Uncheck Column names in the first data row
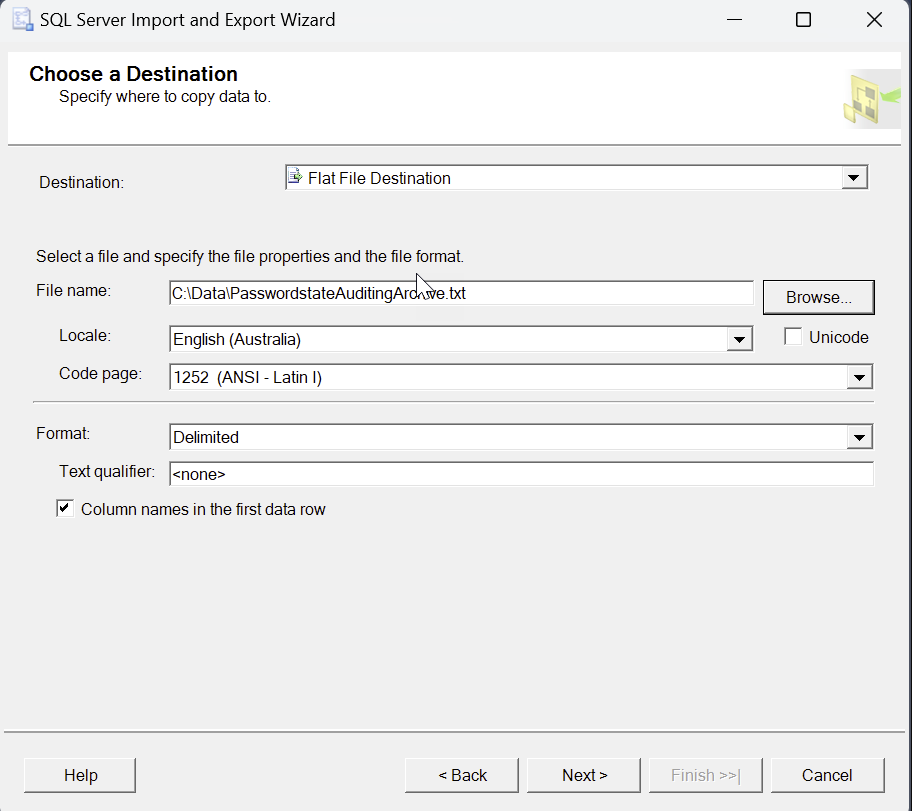Viewport: 912px width, 811px height. 65,508
